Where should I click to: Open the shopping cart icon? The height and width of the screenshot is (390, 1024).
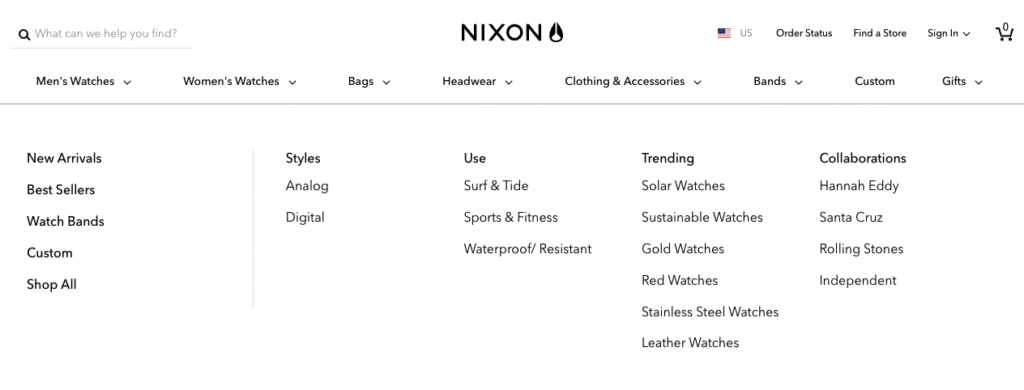[1004, 32]
